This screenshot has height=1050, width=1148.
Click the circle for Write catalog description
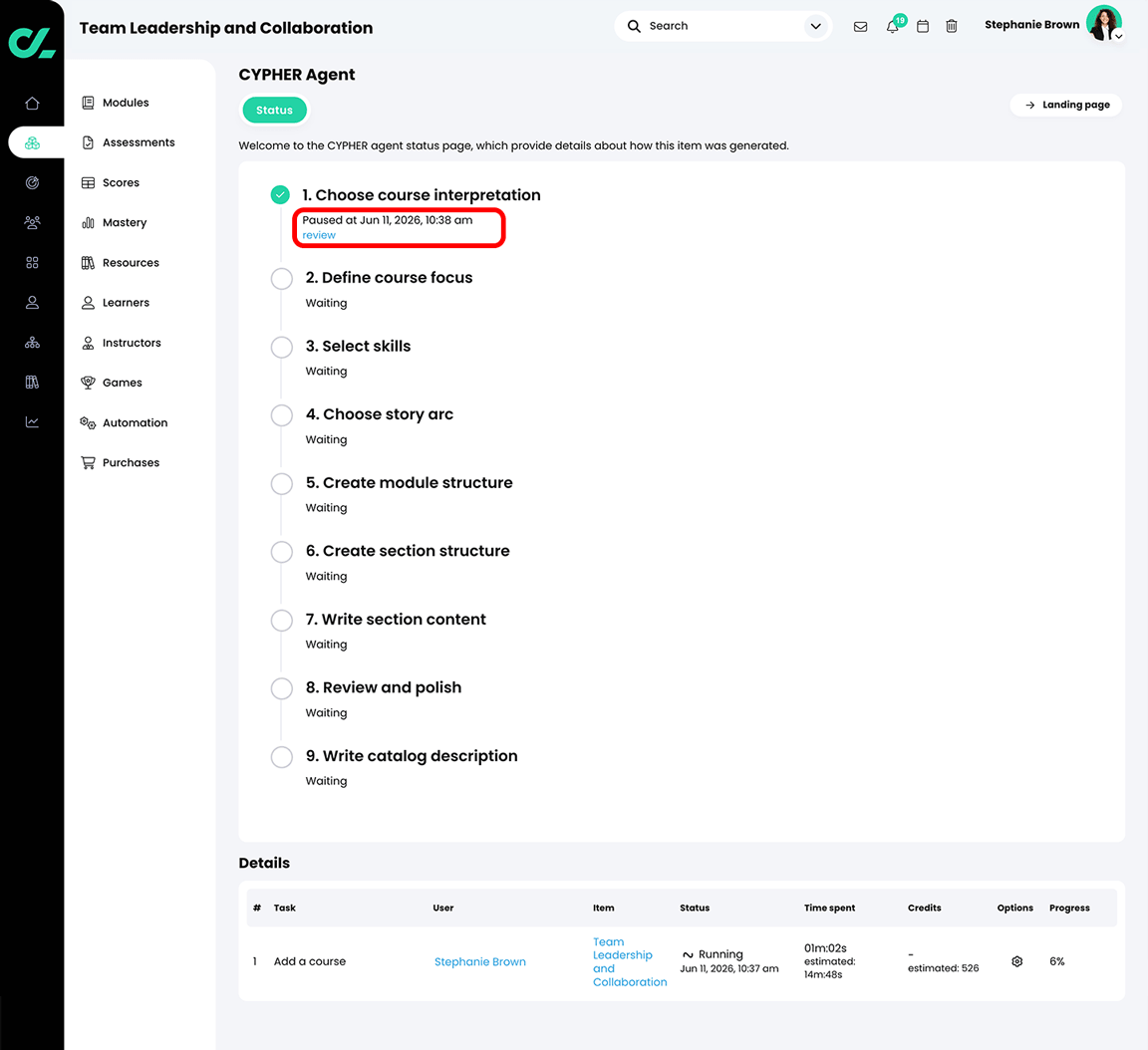coord(282,756)
